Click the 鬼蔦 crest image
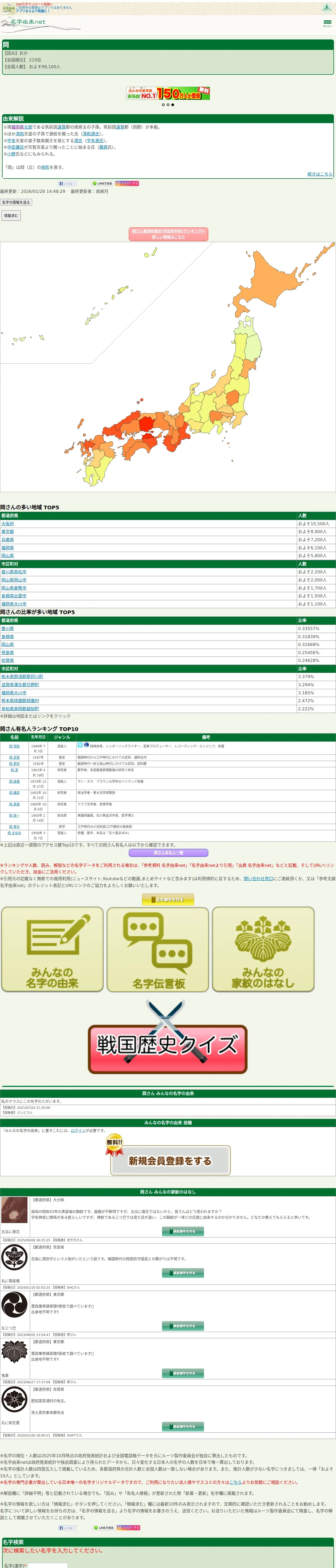The width and height of the screenshot is (336, 1568). (x=14, y=1352)
